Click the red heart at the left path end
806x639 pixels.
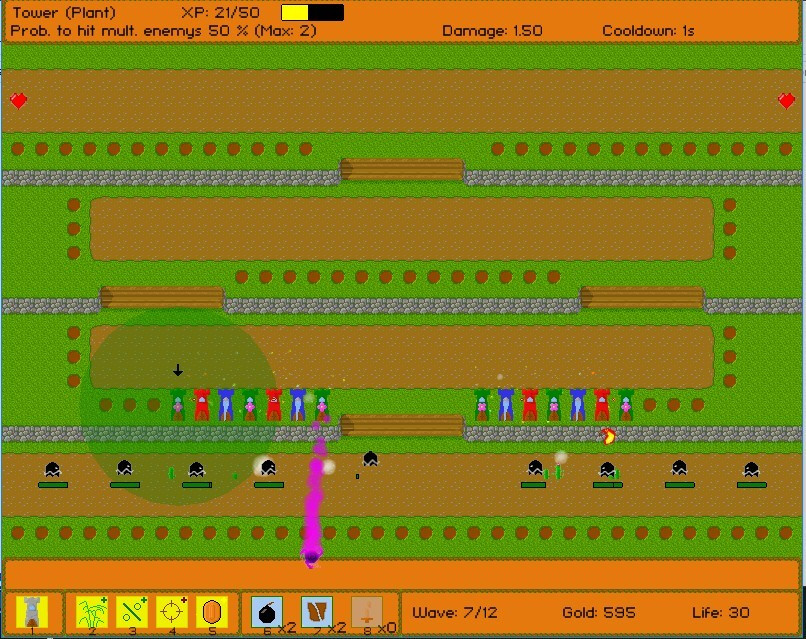19,100
